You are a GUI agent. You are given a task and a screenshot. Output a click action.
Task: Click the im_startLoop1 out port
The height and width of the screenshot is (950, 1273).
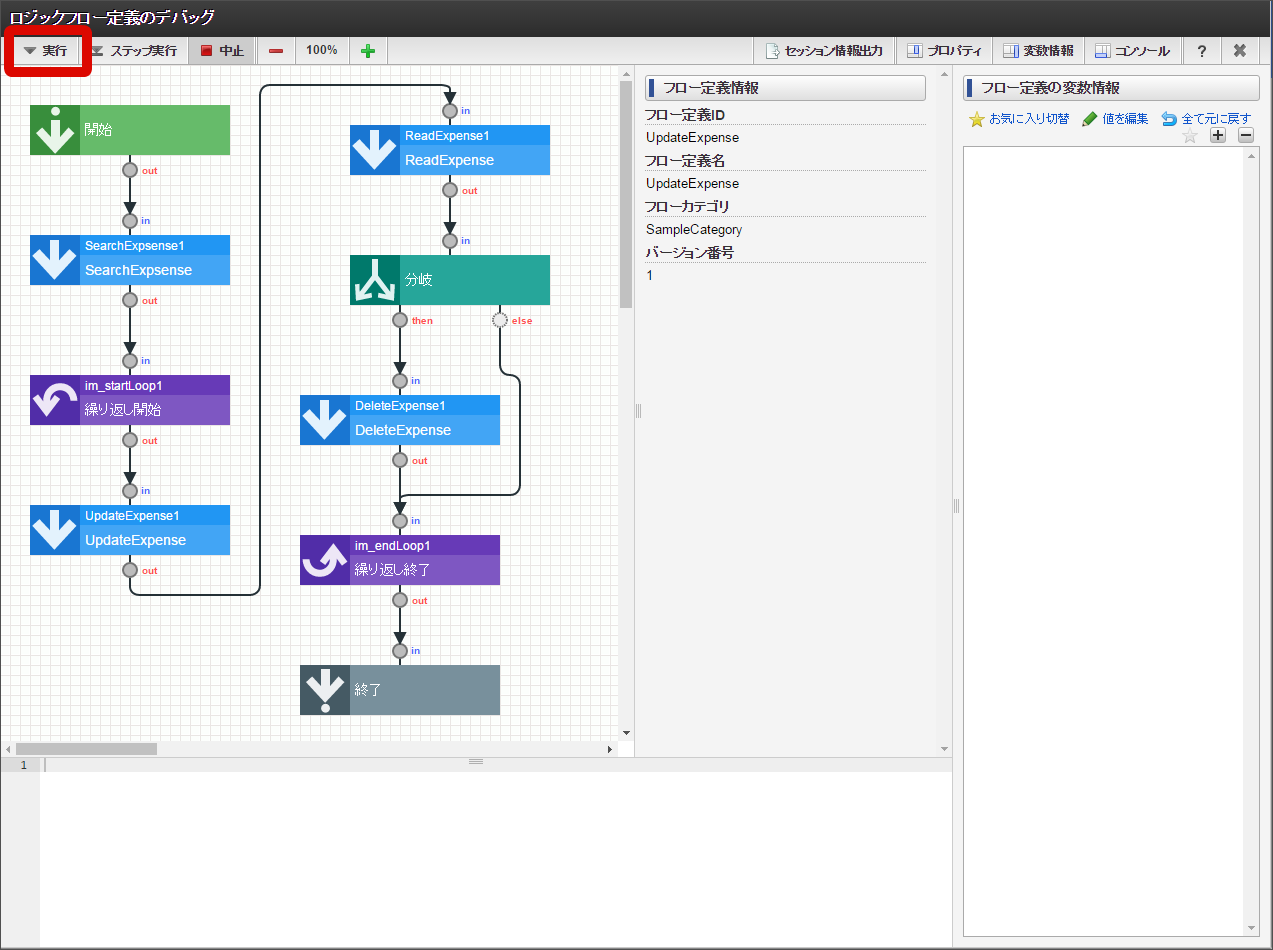coord(130,440)
